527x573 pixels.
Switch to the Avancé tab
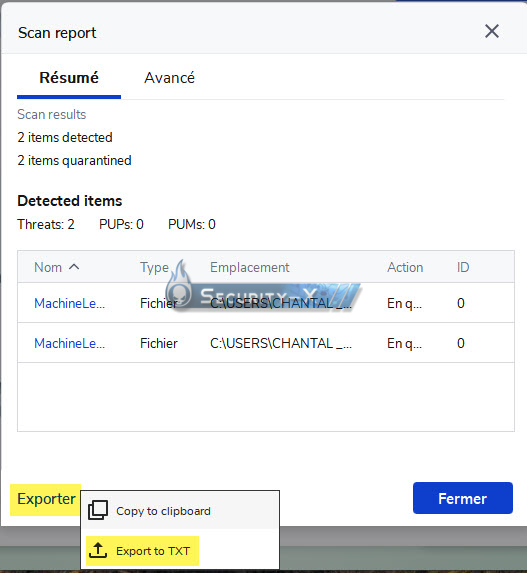(170, 78)
